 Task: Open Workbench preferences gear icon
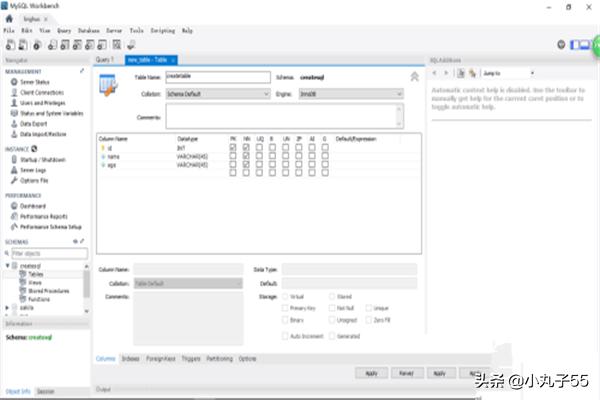click(x=561, y=45)
